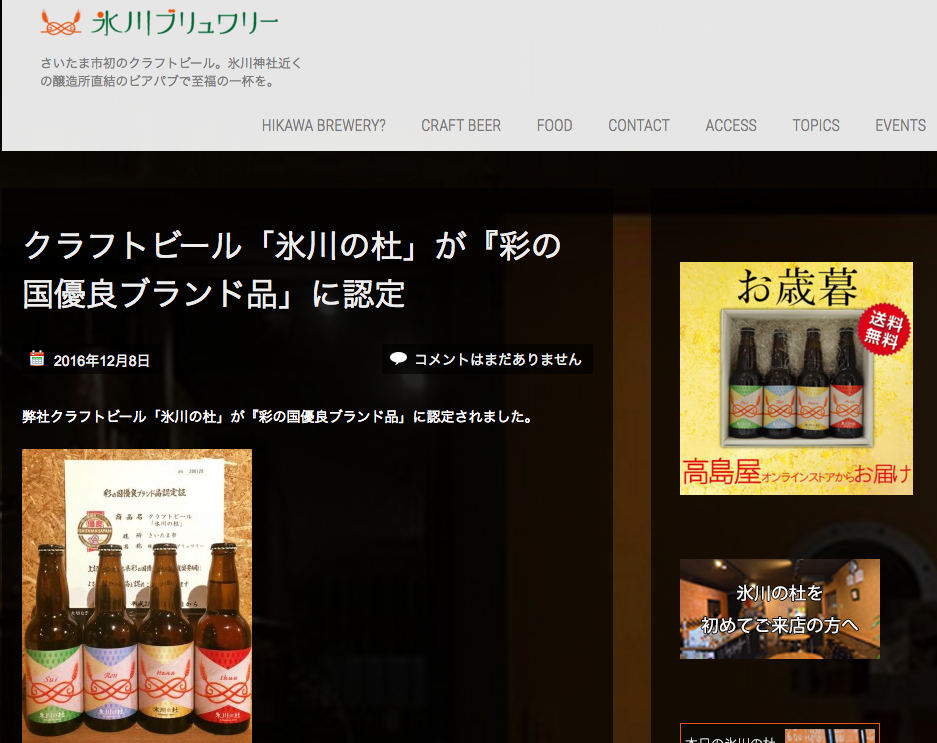This screenshot has width=937, height=743.
Task: Select the 2016年12月8日 post date
Action: pyautogui.click(x=101, y=360)
